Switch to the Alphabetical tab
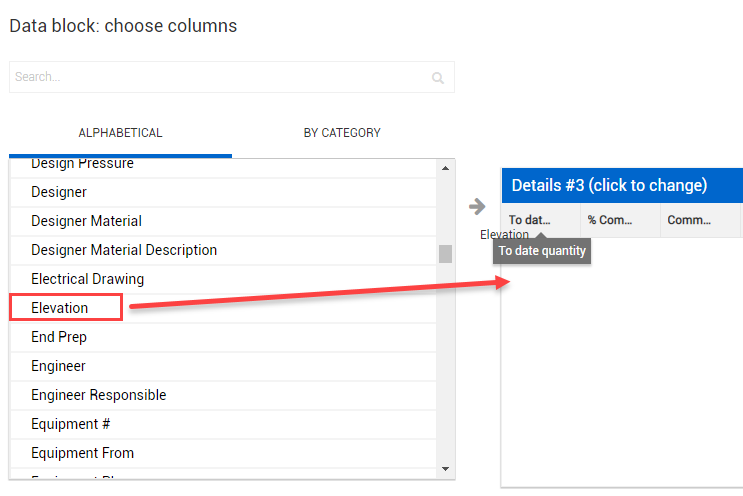743x496 pixels. tap(120, 133)
